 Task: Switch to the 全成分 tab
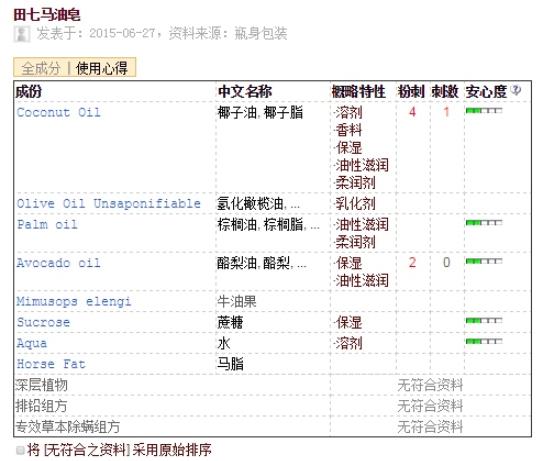click(x=41, y=68)
